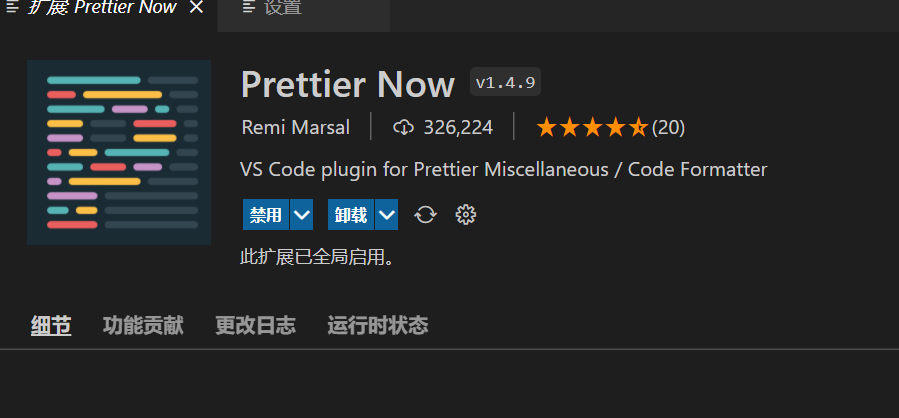Image resolution: width=899 pixels, height=418 pixels.
Task: Click the Prettier Now extension logo
Action: (119, 153)
